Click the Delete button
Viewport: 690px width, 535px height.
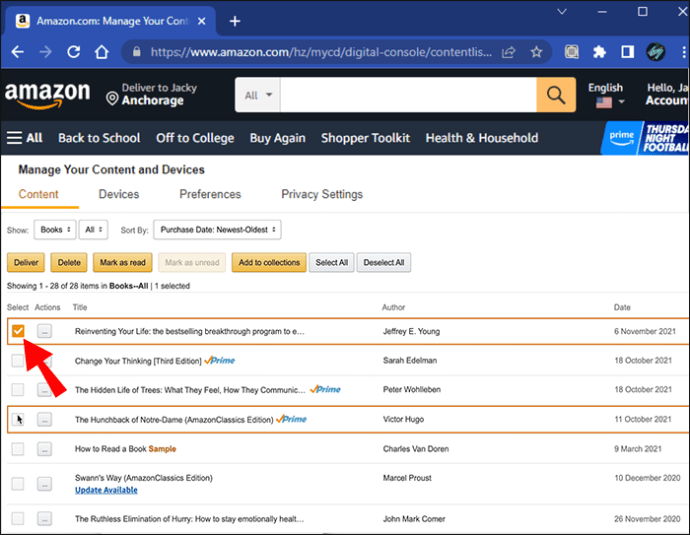[69, 262]
